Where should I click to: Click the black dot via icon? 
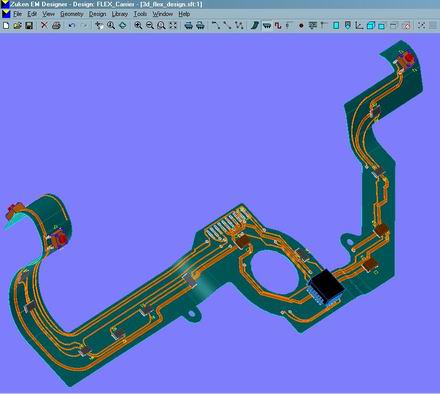(x=301, y=25)
